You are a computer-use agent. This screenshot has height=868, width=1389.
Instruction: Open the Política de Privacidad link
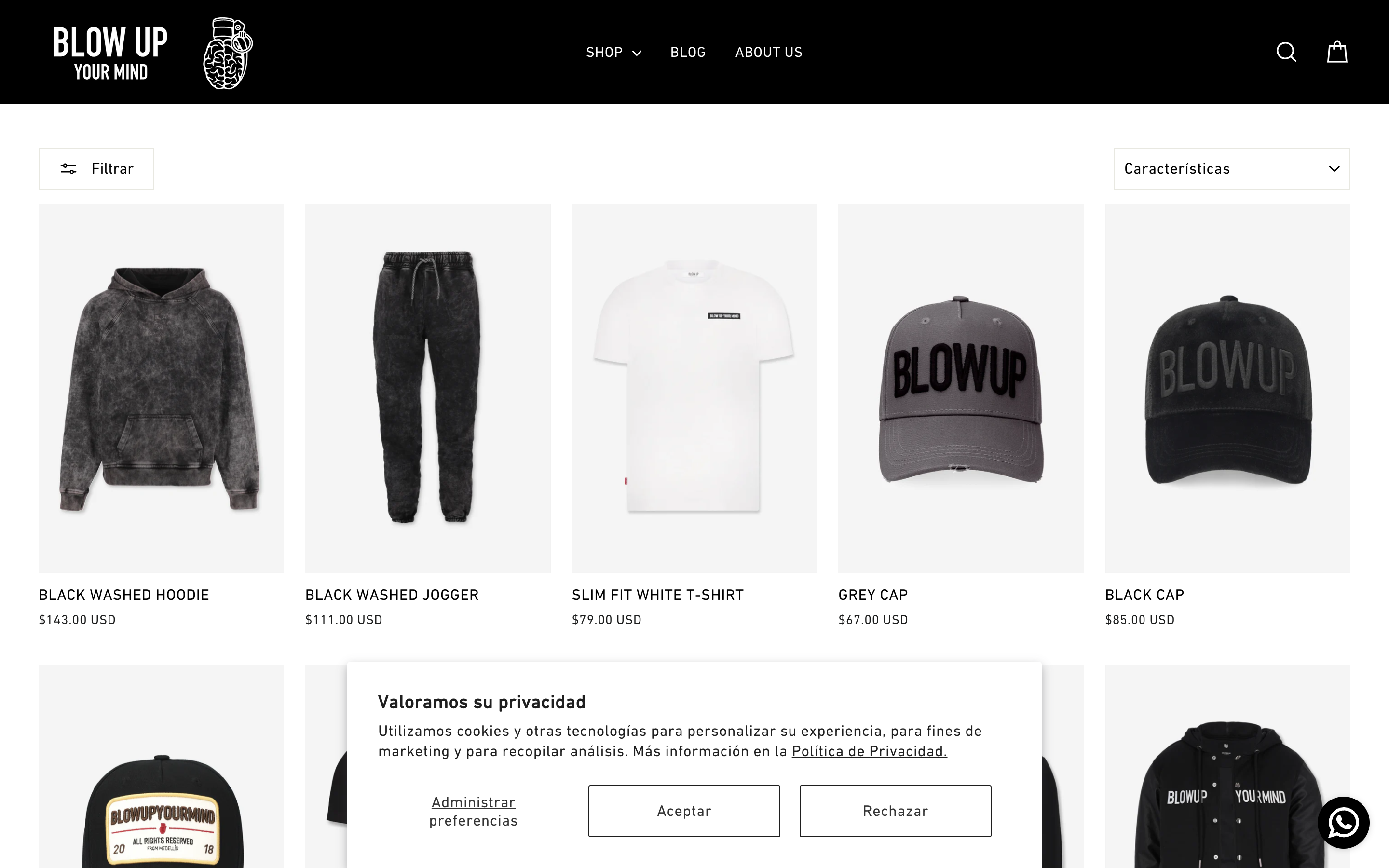[x=869, y=751]
